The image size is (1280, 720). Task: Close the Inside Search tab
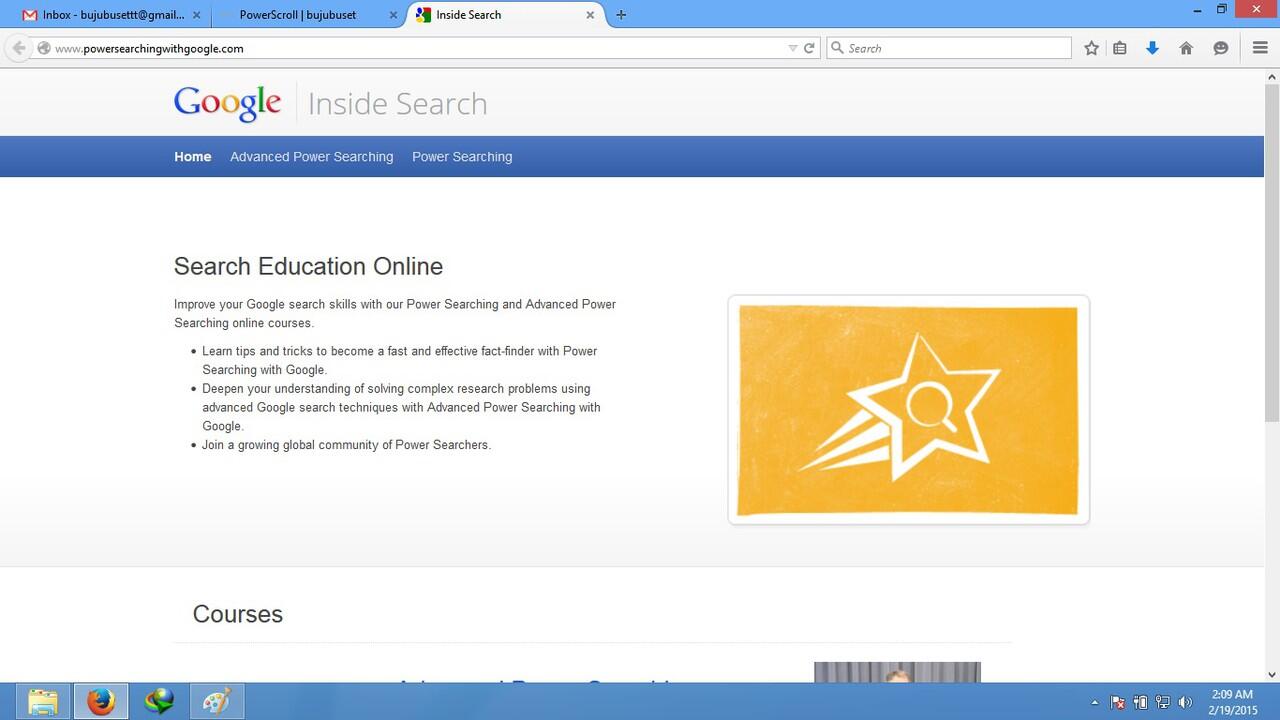pos(590,15)
